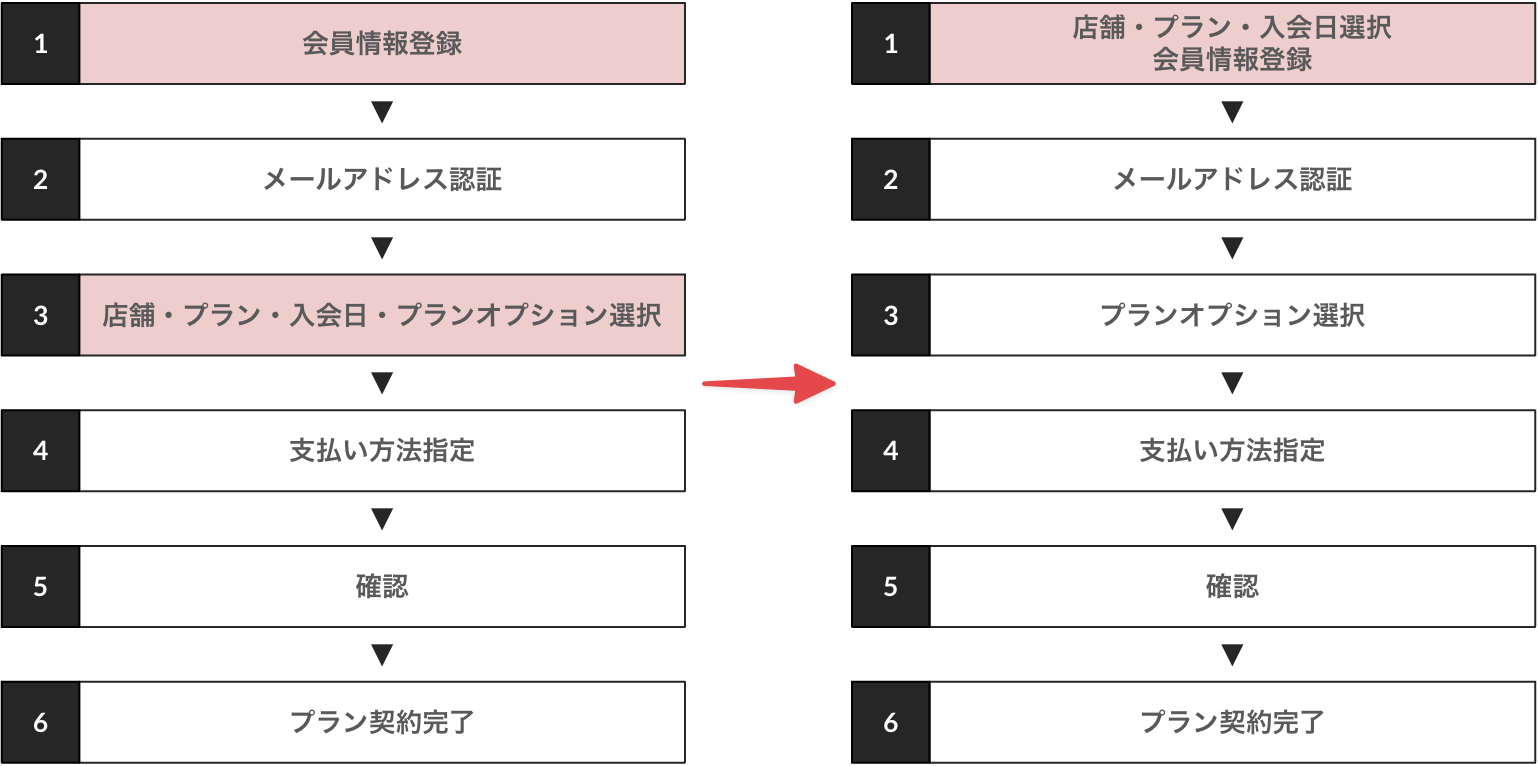This screenshot has height=766, width=1538.
Task: Click the number 6 badge in the left flow
Action: 41,722
